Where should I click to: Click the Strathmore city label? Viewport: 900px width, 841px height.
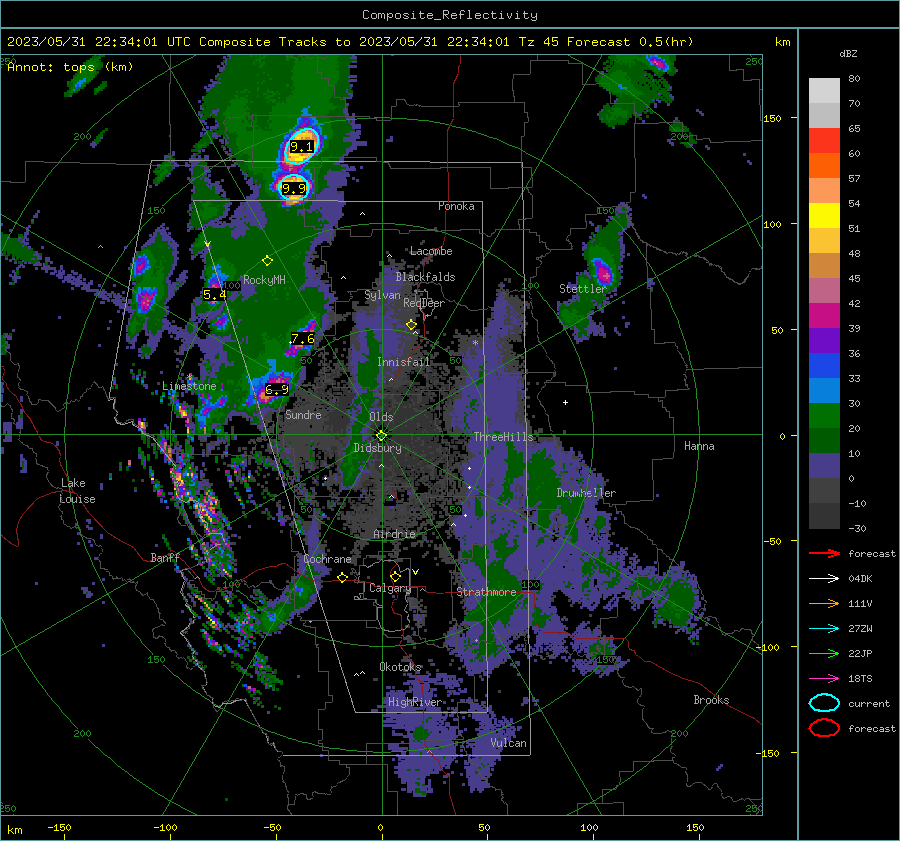tap(486, 592)
